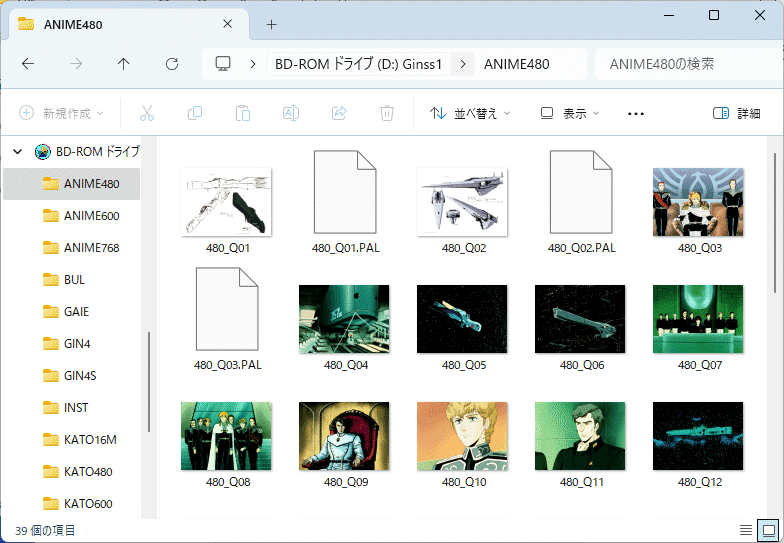Collapse the BD-ROM ドライブ tree node
The image size is (784, 543).
(18, 152)
